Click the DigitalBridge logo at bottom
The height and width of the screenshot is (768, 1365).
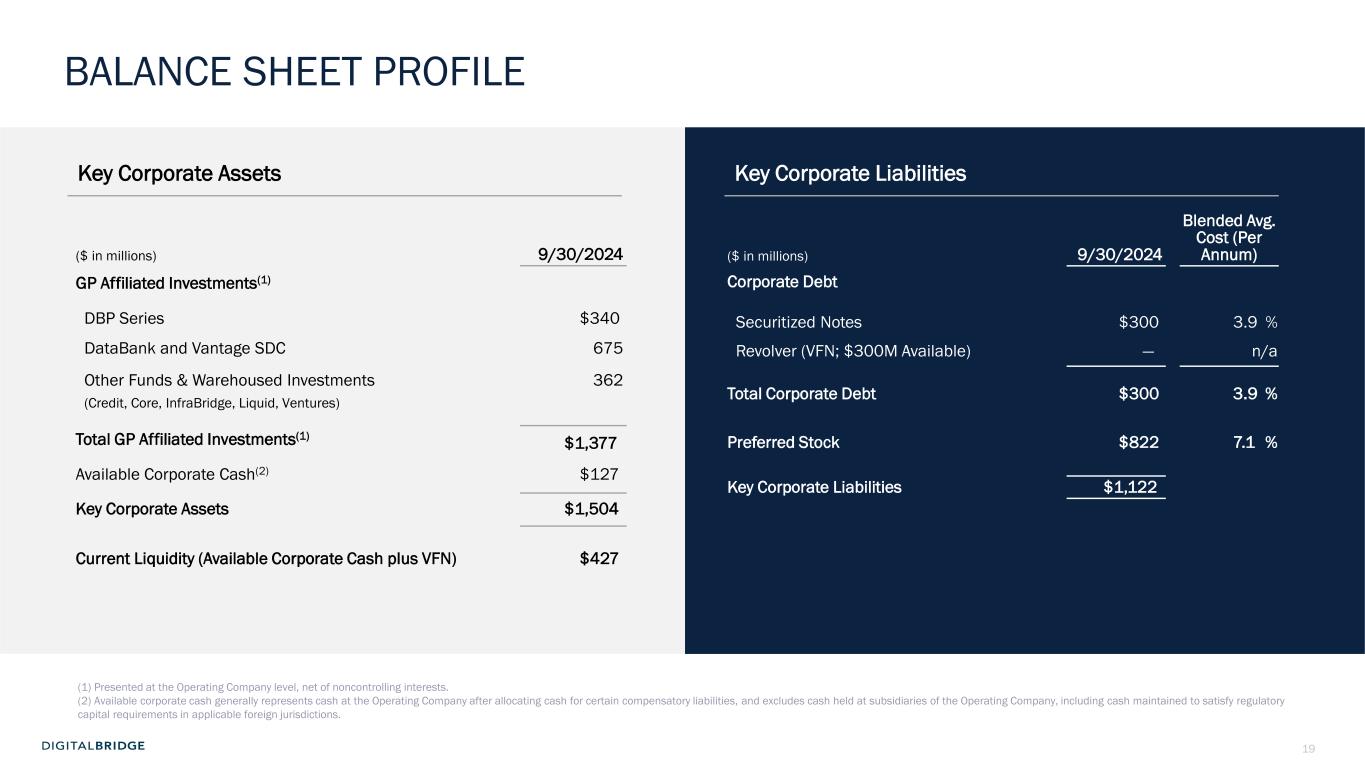point(93,746)
